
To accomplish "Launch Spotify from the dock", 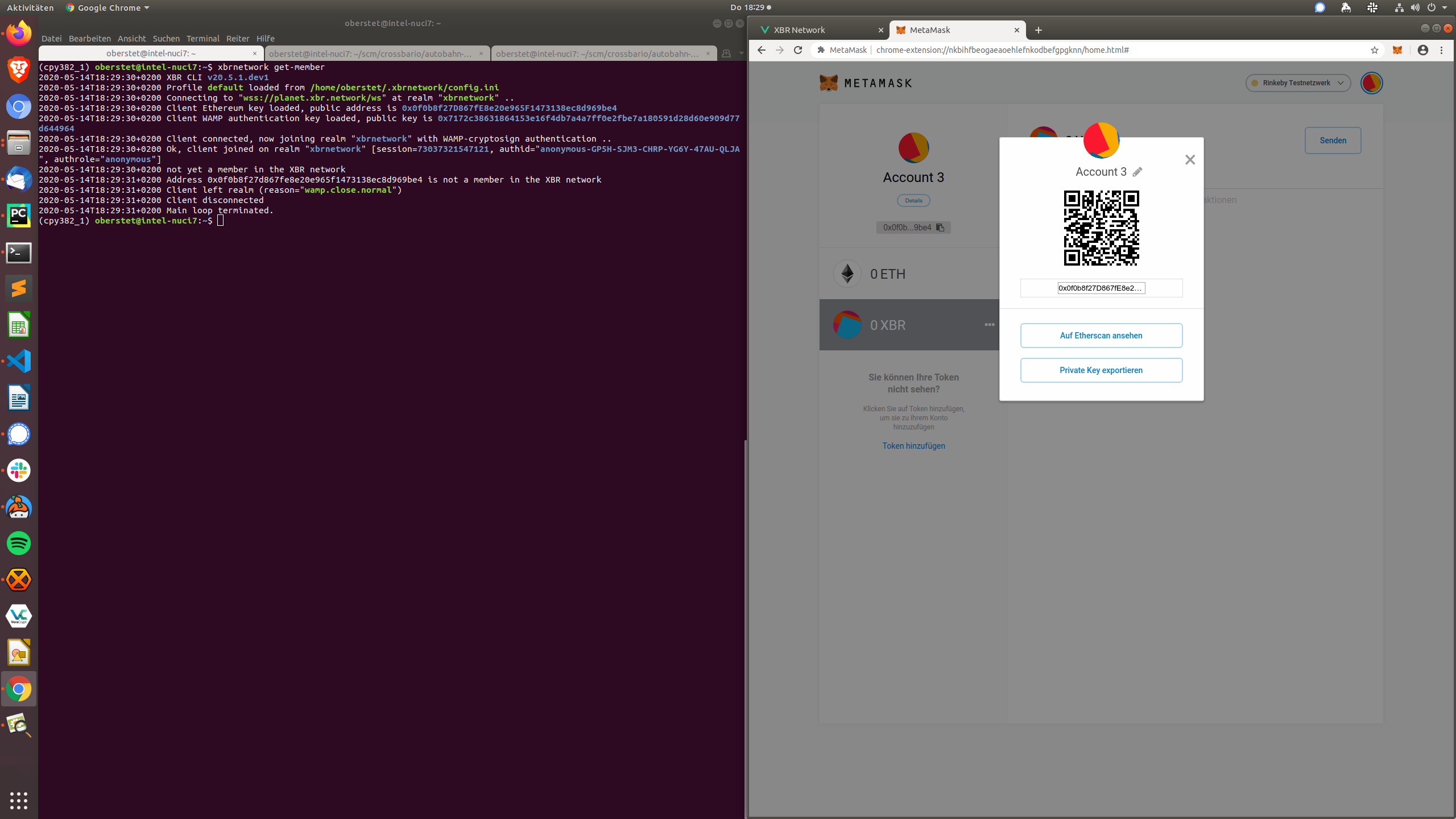I will click(x=19, y=543).
